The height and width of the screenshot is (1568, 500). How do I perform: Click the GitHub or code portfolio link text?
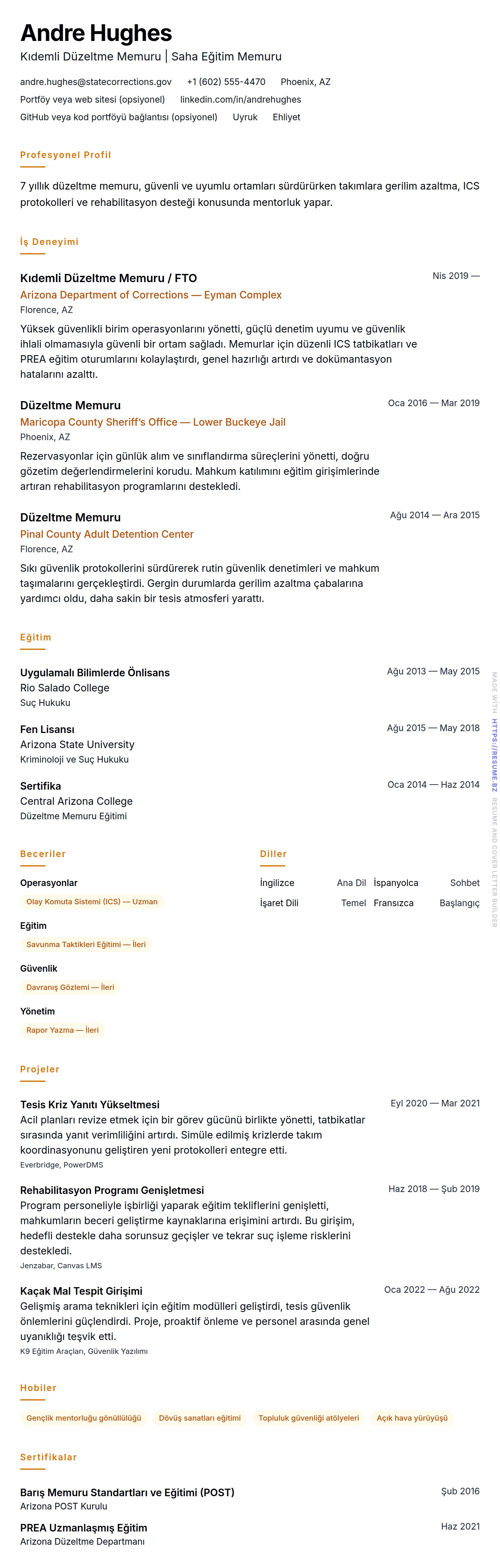[119, 117]
